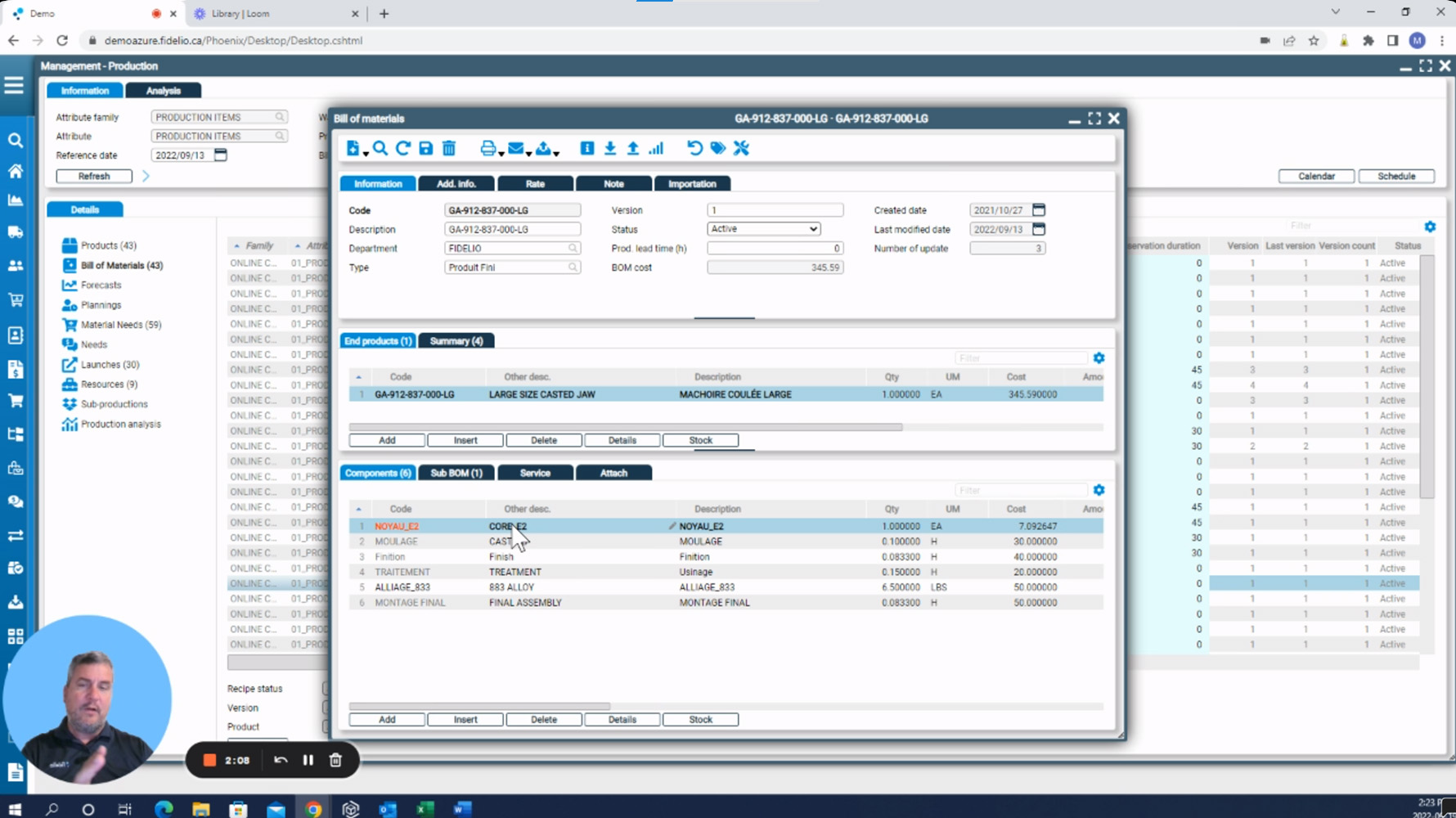The image size is (1456, 818).
Task: Expand the new document dropdown arrow
Action: point(365,153)
